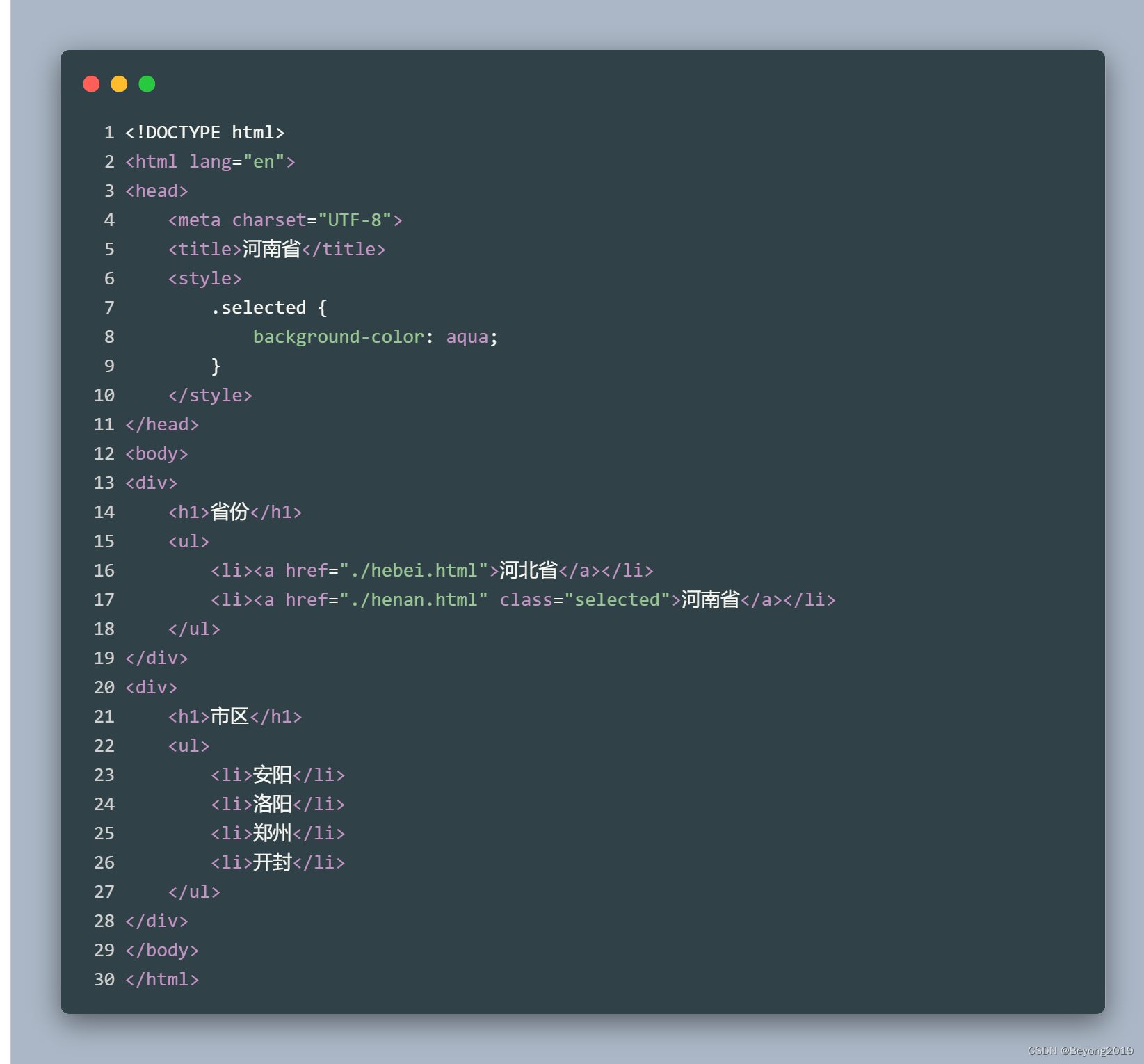The width and height of the screenshot is (1144, 1064).
Task: Click line number 1
Action: (x=109, y=132)
